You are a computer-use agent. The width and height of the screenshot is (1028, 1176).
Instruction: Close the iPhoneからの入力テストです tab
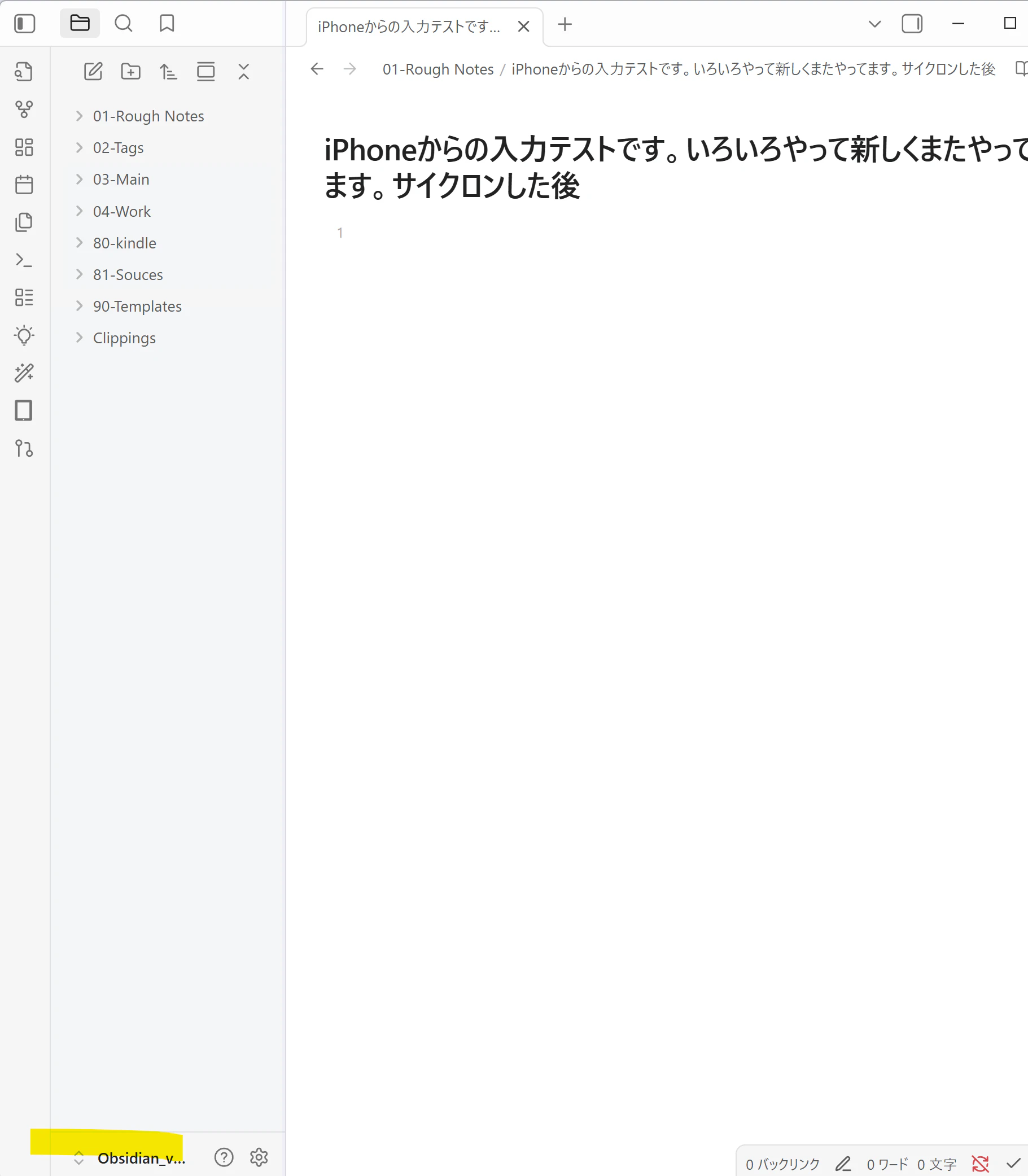click(x=523, y=27)
